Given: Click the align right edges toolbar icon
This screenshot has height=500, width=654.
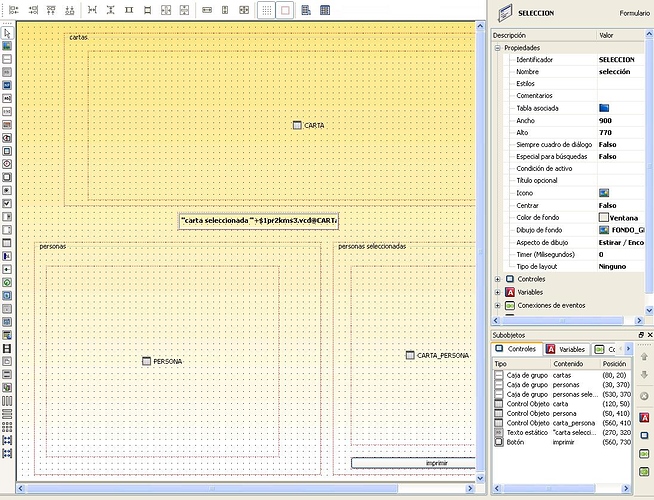Looking at the screenshot, I should click(x=33, y=10).
